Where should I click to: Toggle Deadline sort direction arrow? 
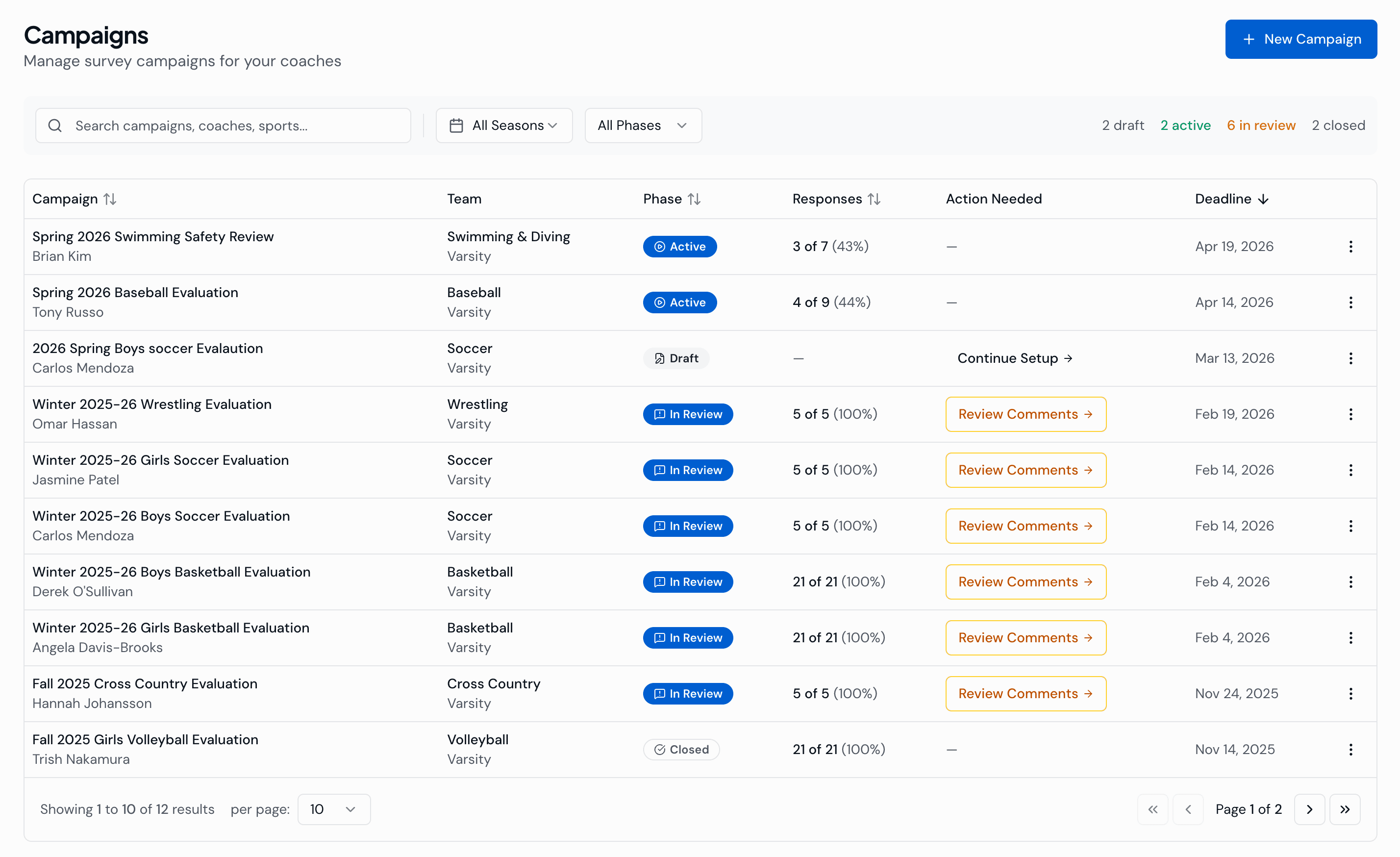click(x=1263, y=199)
